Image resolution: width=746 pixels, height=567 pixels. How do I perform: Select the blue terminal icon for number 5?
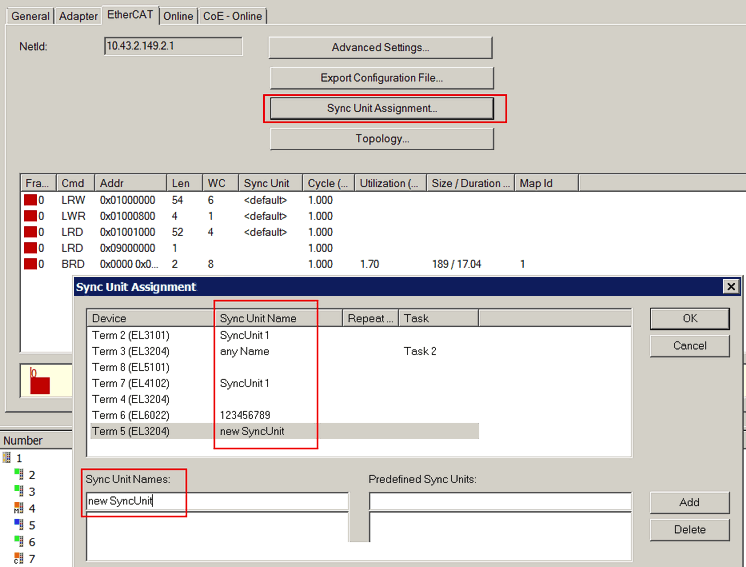(18, 525)
